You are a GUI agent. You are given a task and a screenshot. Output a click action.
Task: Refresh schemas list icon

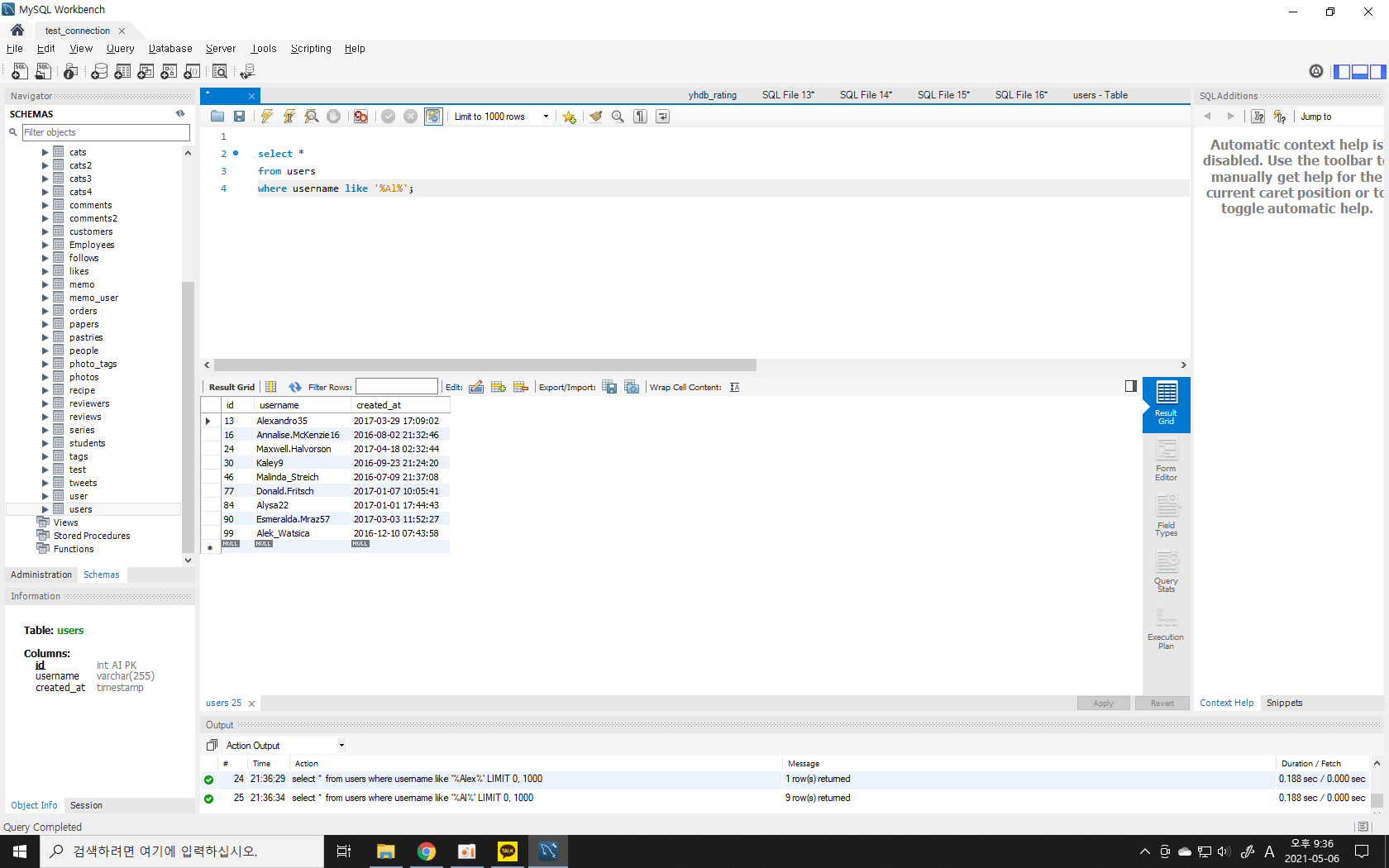coord(180,114)
